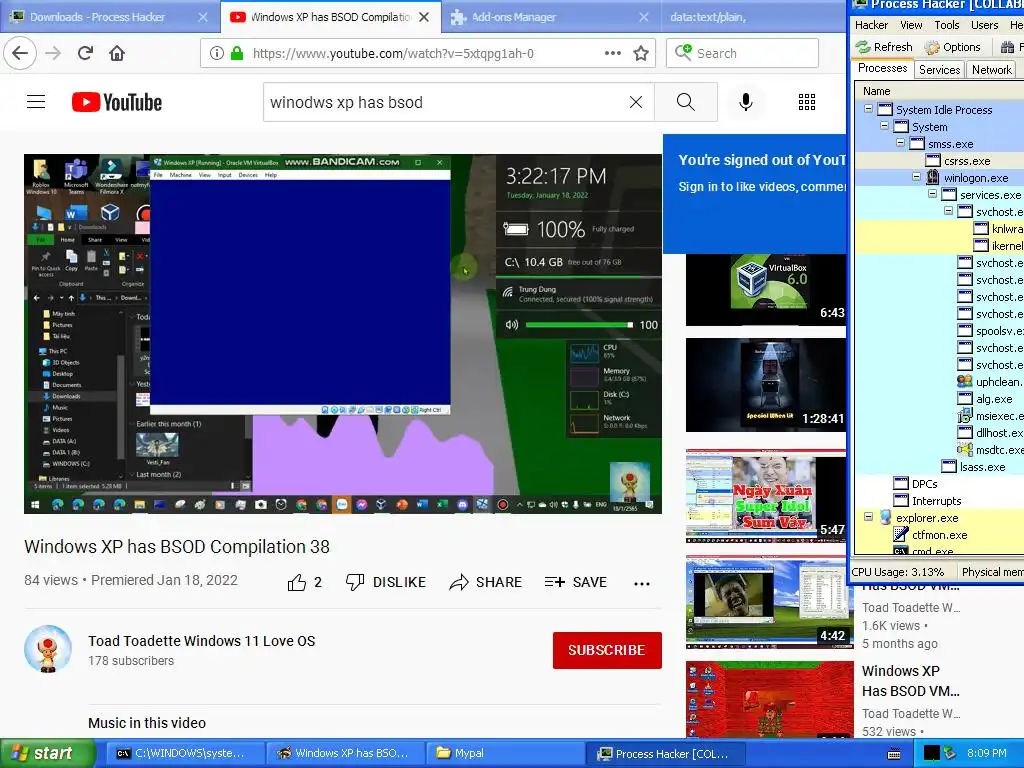The image size is (1024, 768).
Task: Collapse the System tree node
Action: point(884,125)
